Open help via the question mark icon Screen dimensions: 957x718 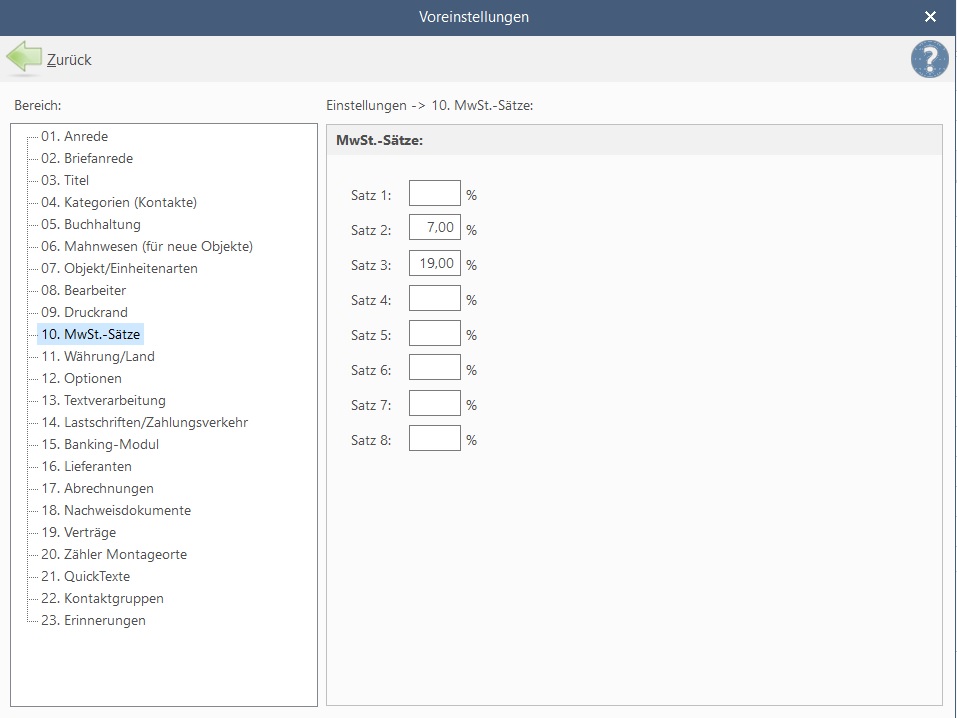coord(930,59)
